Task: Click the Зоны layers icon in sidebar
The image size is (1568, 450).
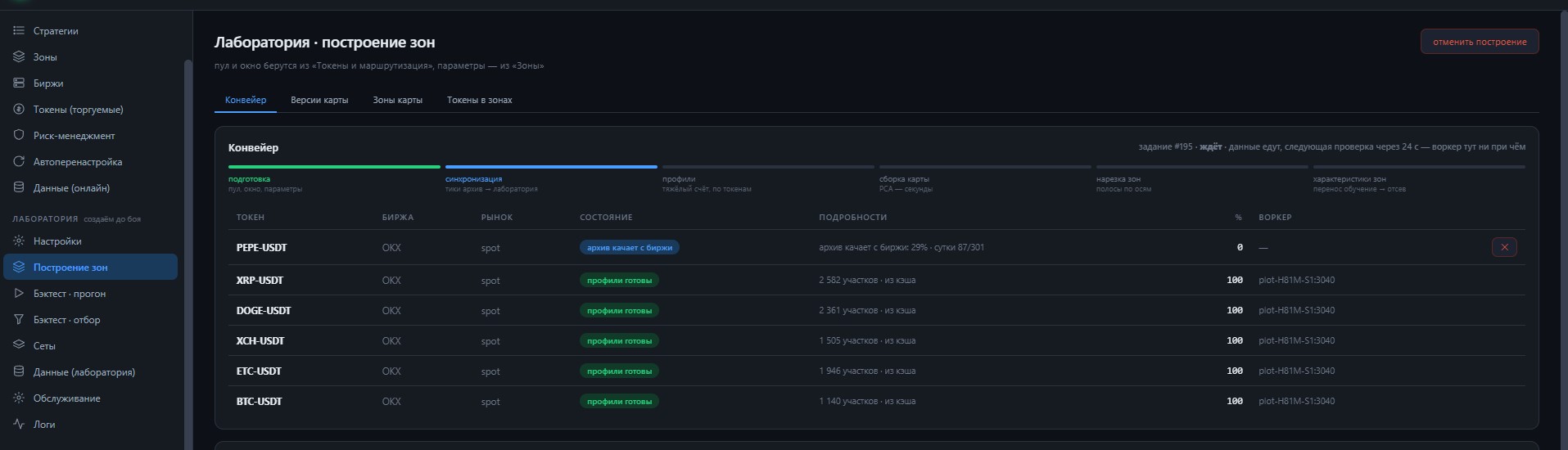Action: [19, 57]
